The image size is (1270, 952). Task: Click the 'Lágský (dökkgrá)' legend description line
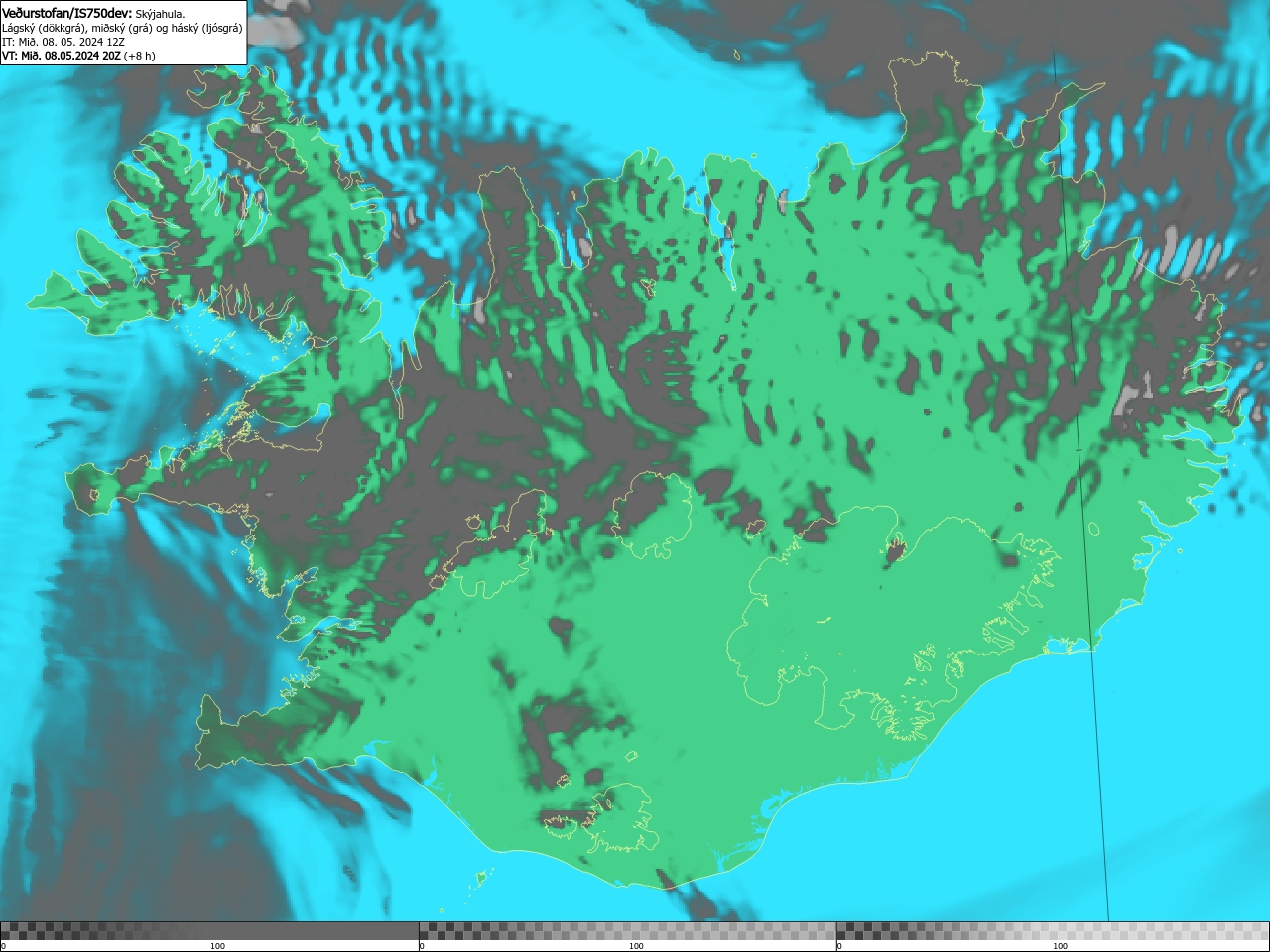122,28
